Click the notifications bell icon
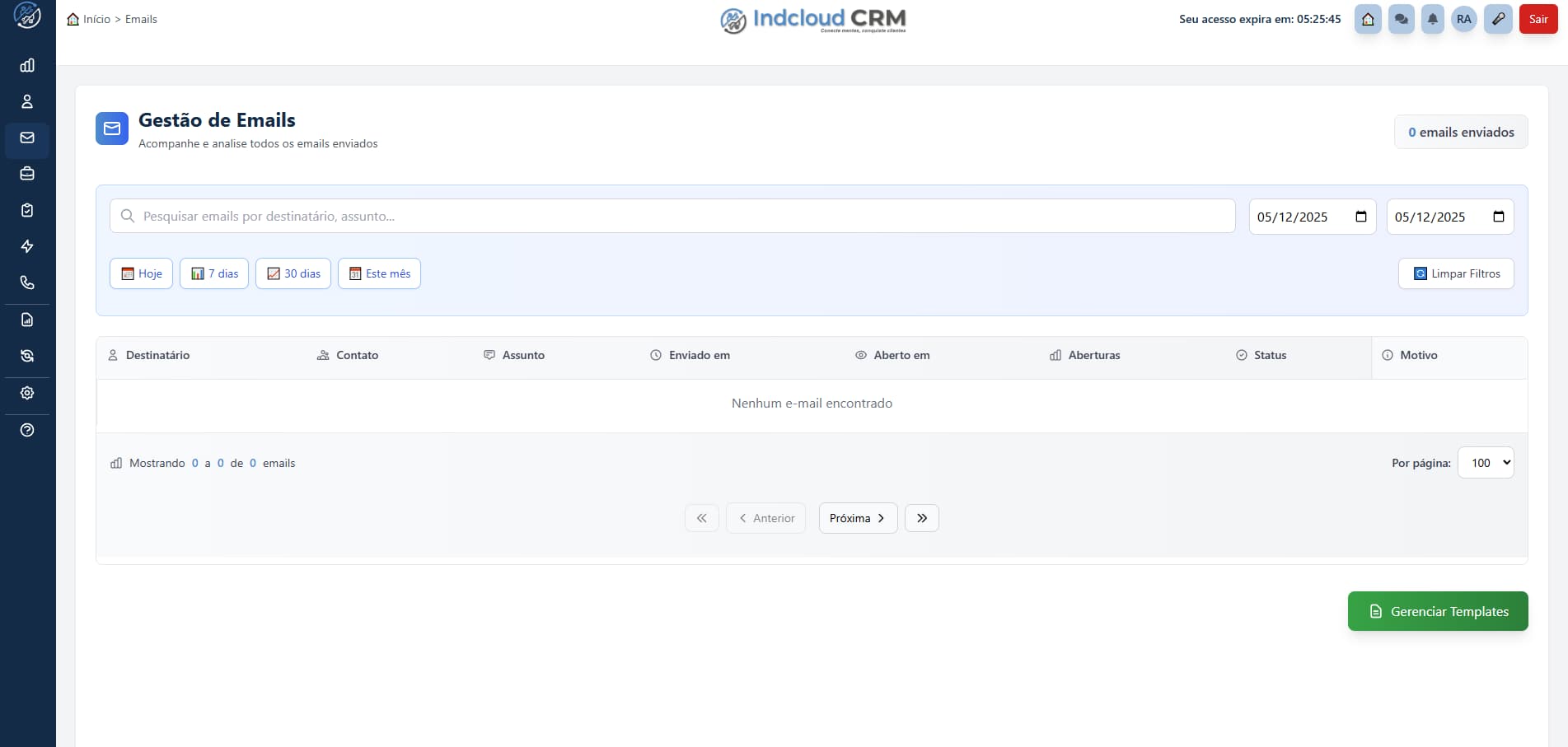Screen dimensions: 1568x747 (1433, 18)
